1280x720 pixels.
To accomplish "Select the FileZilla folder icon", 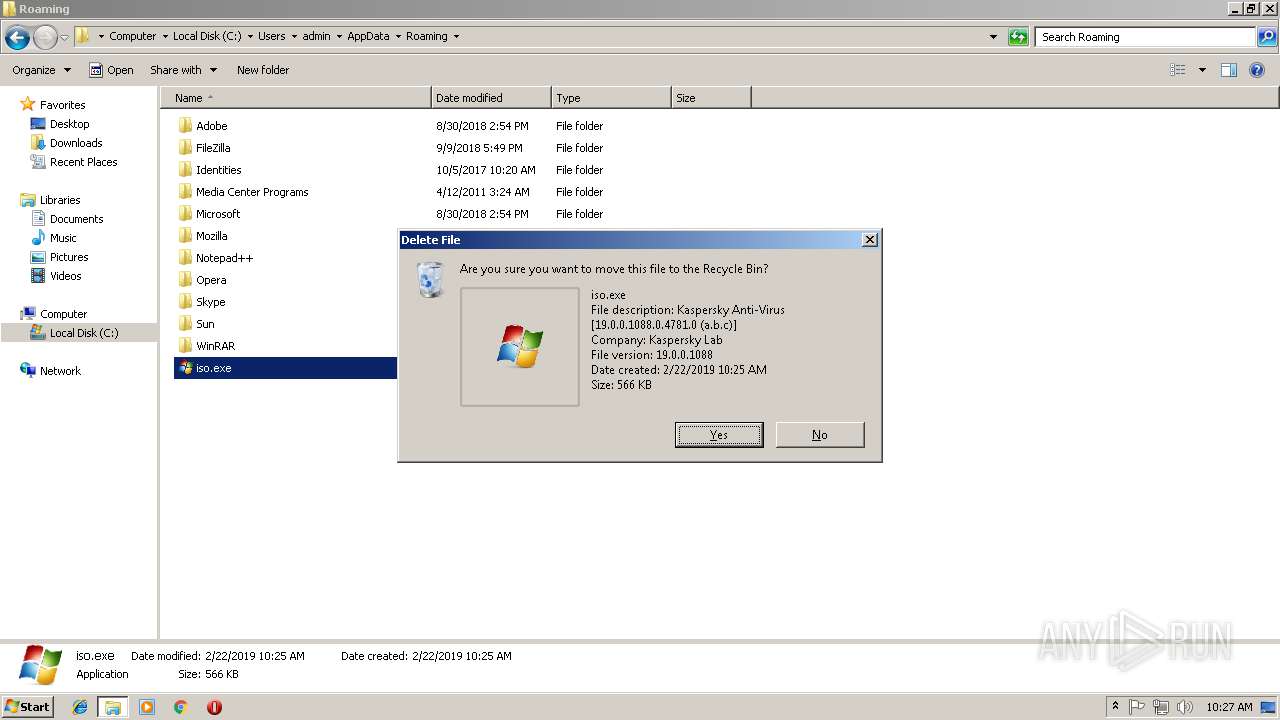I will pos(185,147).
